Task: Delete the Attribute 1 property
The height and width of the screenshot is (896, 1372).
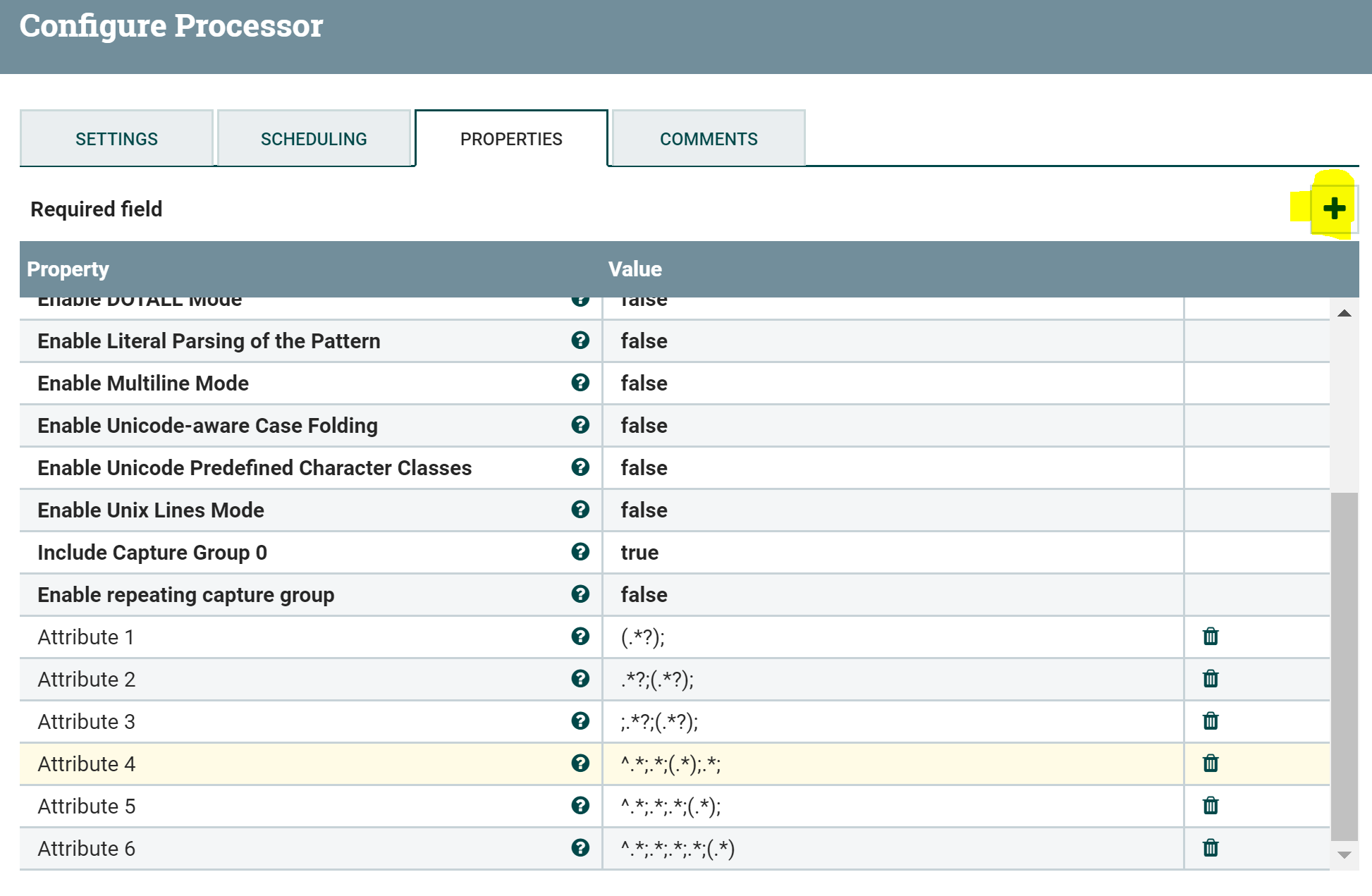Action: tap(1211, 637)
